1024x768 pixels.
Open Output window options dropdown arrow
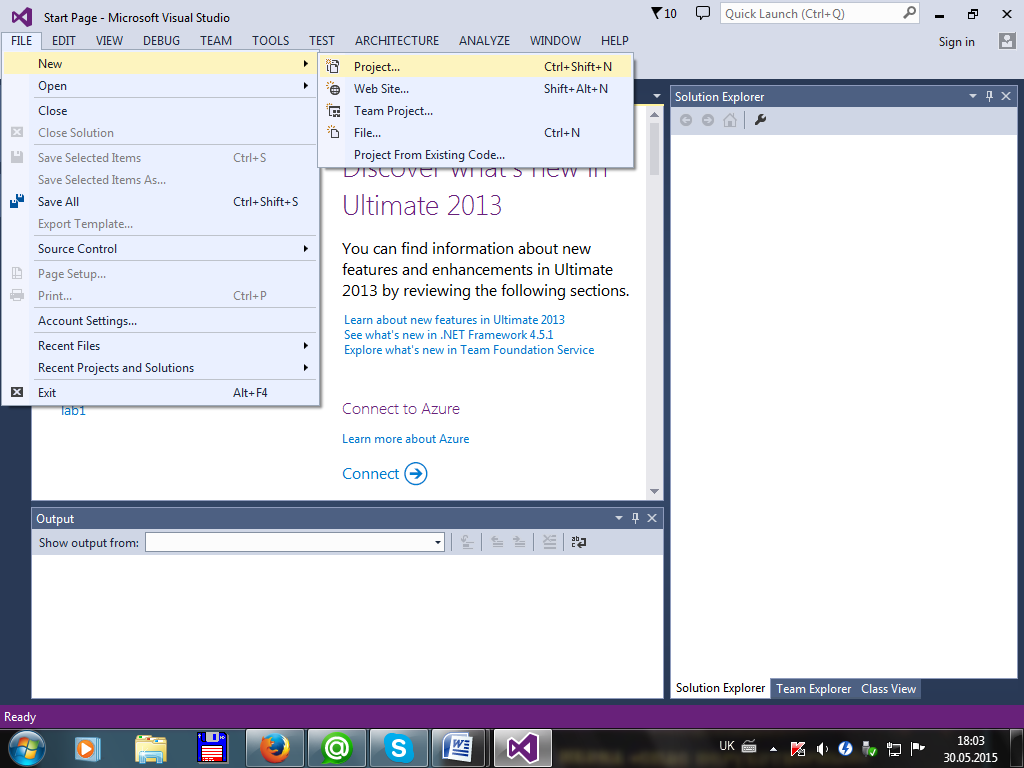[x=618, y=518]
